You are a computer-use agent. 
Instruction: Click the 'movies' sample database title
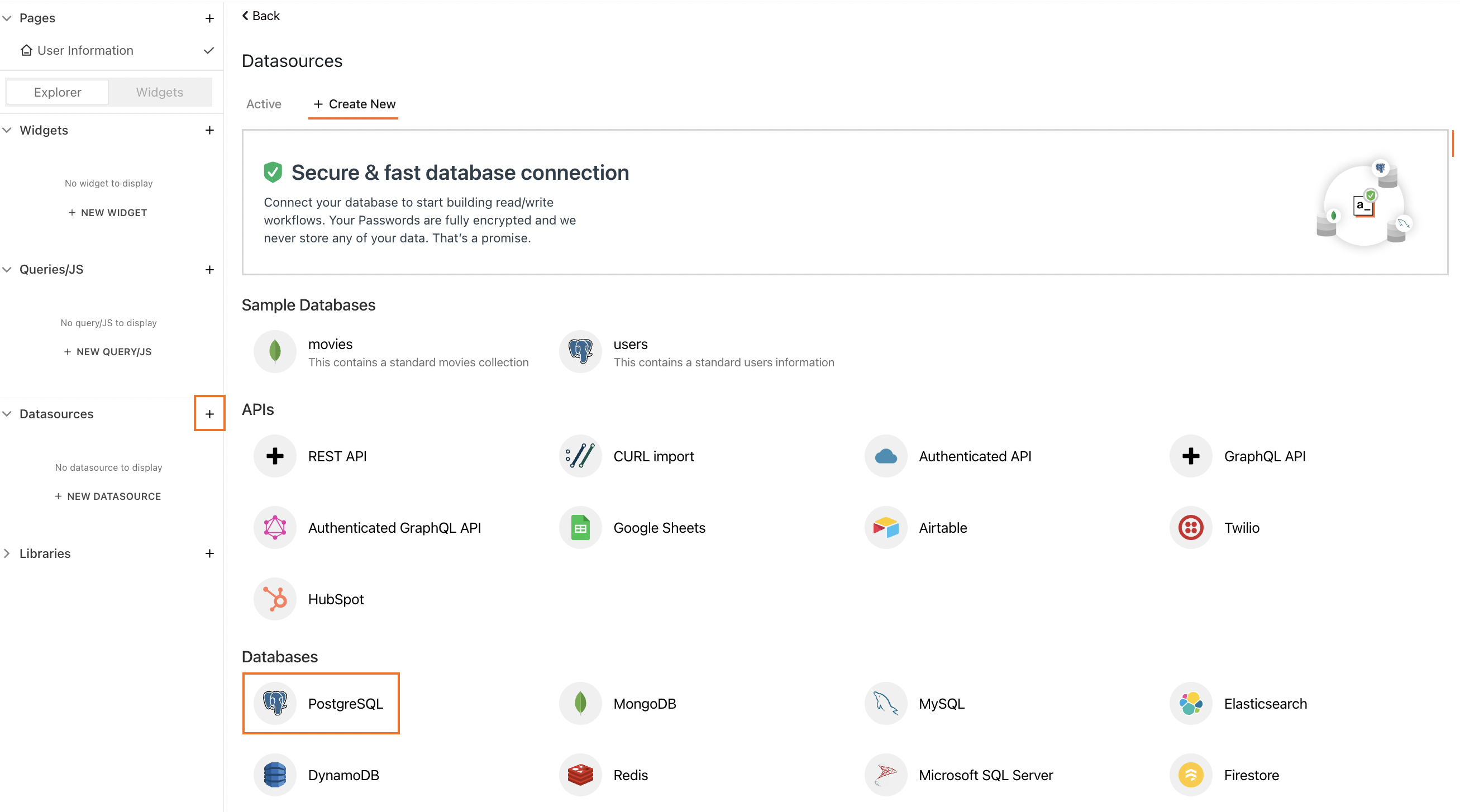(331, 345)
